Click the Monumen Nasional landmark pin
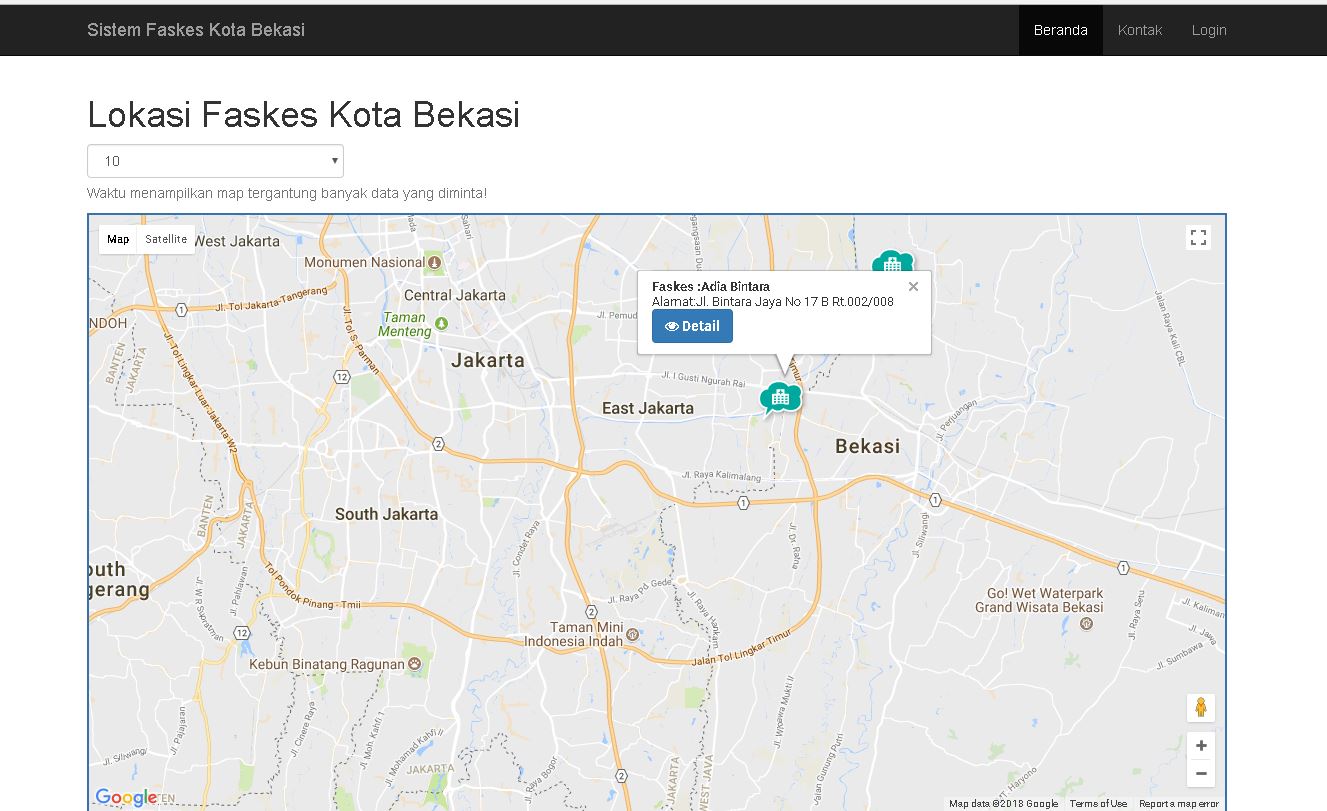Viewport: 1327px width, 811px height. coord(434,262)
